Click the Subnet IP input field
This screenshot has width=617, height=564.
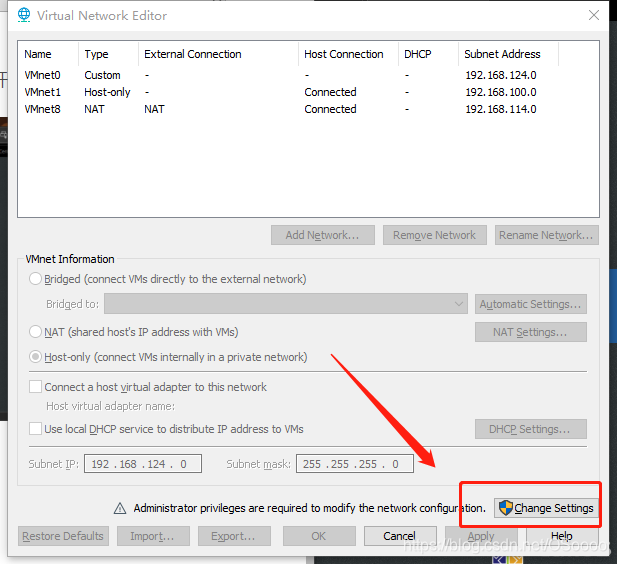coord(143,464)
